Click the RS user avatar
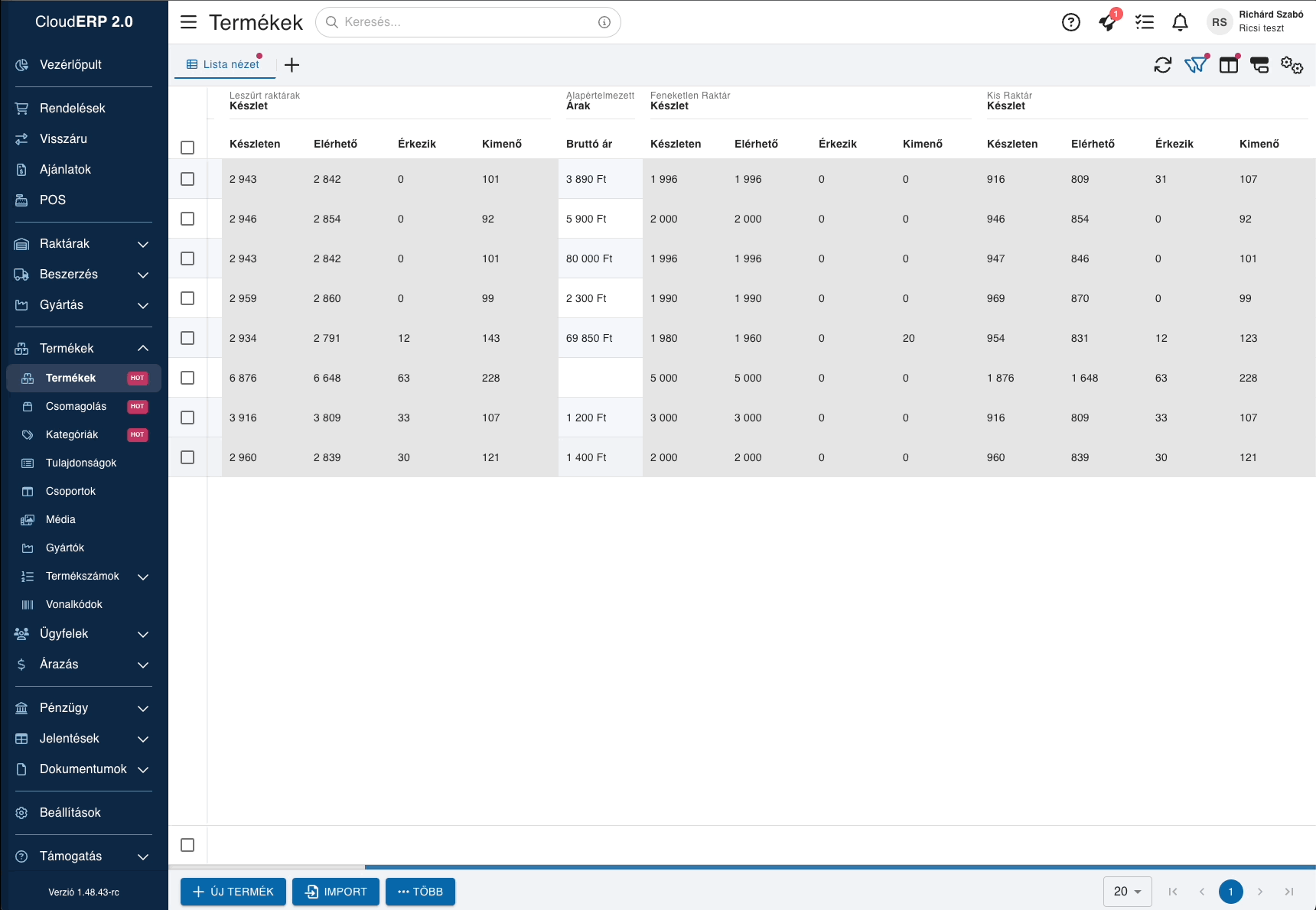 [1220, 22]
